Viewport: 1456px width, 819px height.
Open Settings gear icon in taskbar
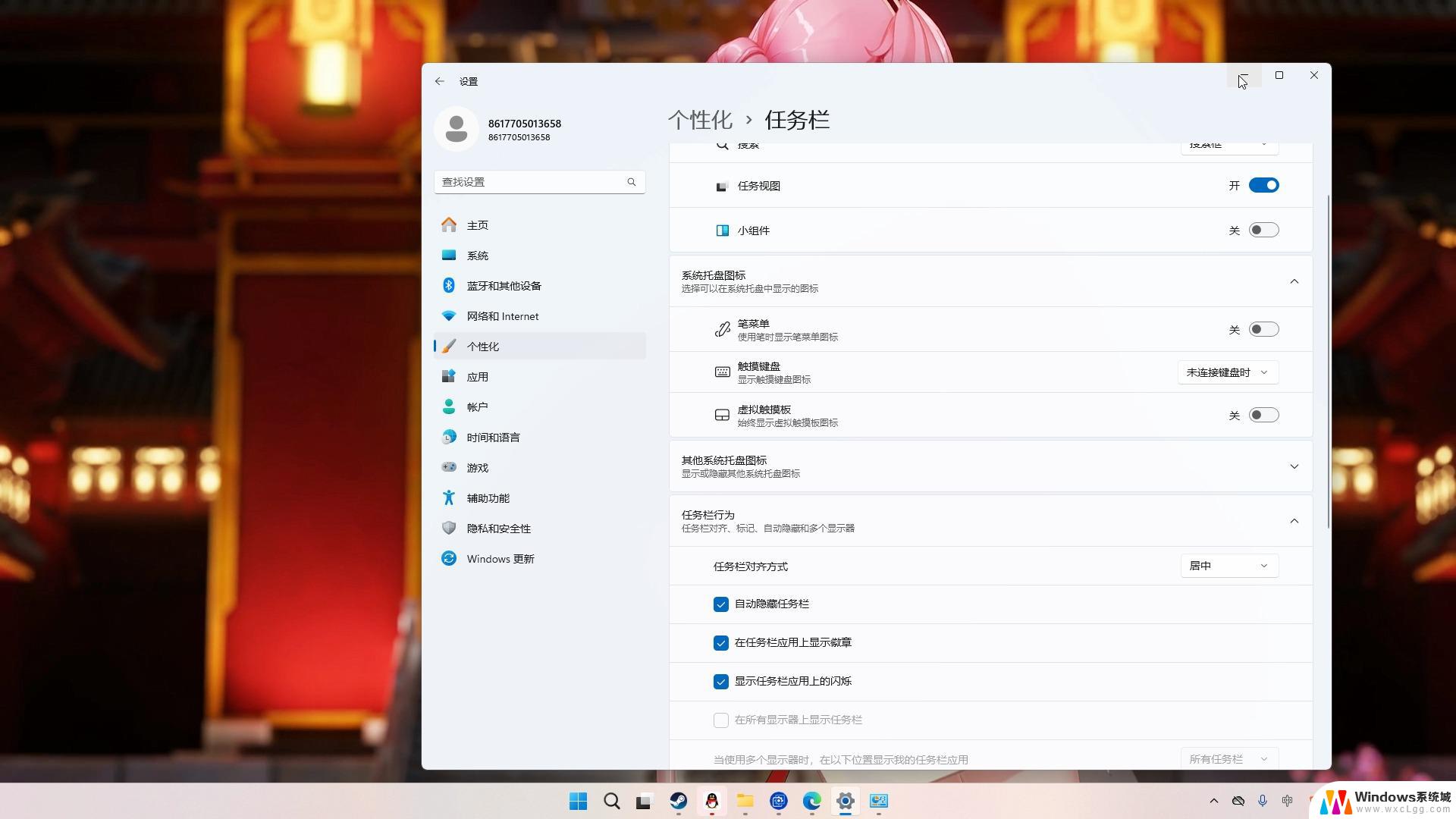[845, 800]
